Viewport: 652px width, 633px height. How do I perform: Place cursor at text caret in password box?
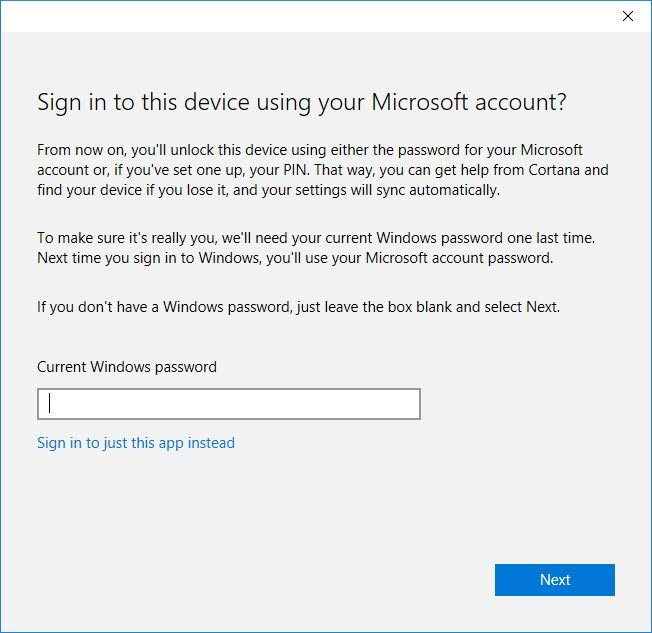(50, 403)
